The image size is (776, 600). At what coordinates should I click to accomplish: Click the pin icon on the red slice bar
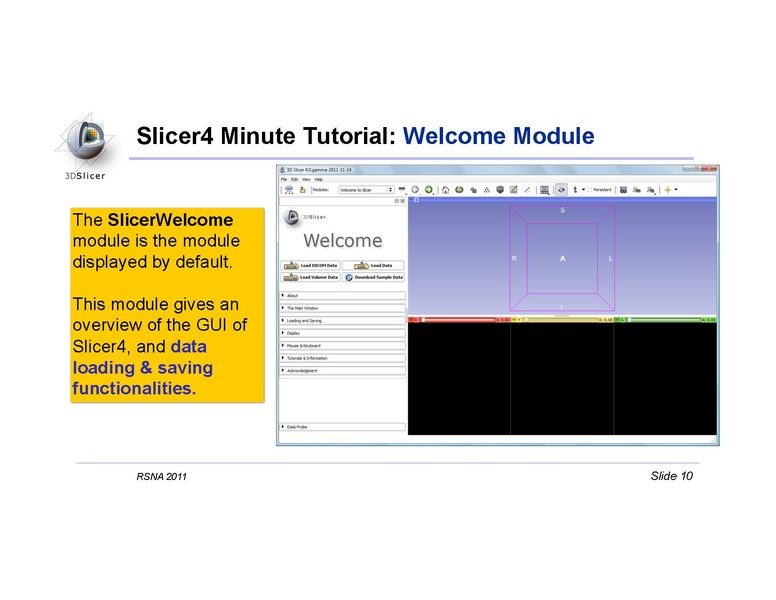coord(411,320)
